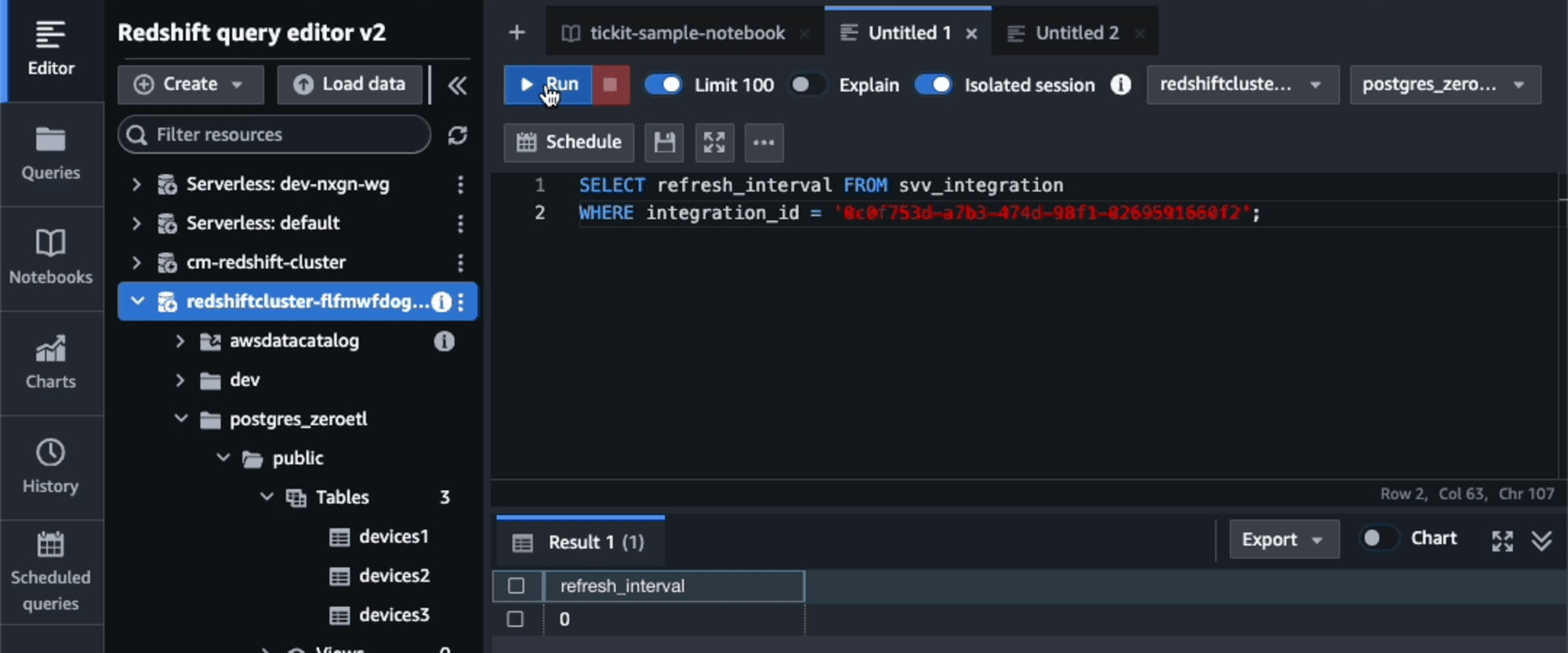
Task: Click the refresh_interval column header
Action: [674, 586]
